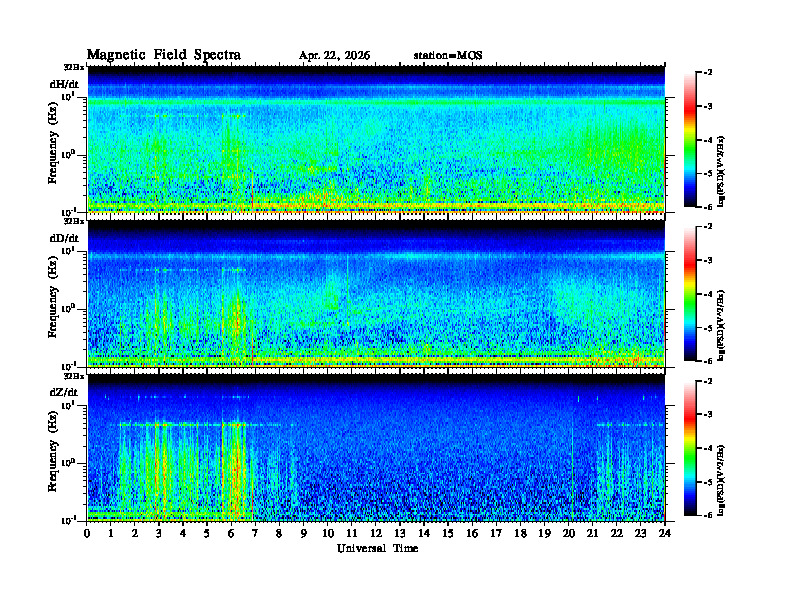The height and width of the screenshot is (612, 792).
Task: Click the log(PSD) label beside dD/dt color scale
Action: coord(721,326)
